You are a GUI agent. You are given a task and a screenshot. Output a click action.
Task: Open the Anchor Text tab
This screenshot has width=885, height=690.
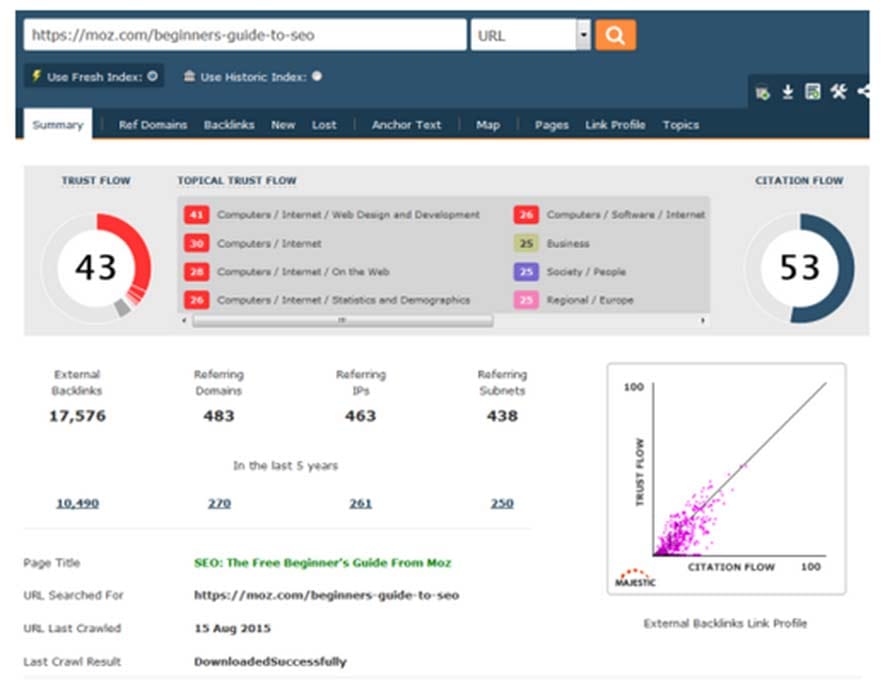pyautogui.click(x=406, y=125)
